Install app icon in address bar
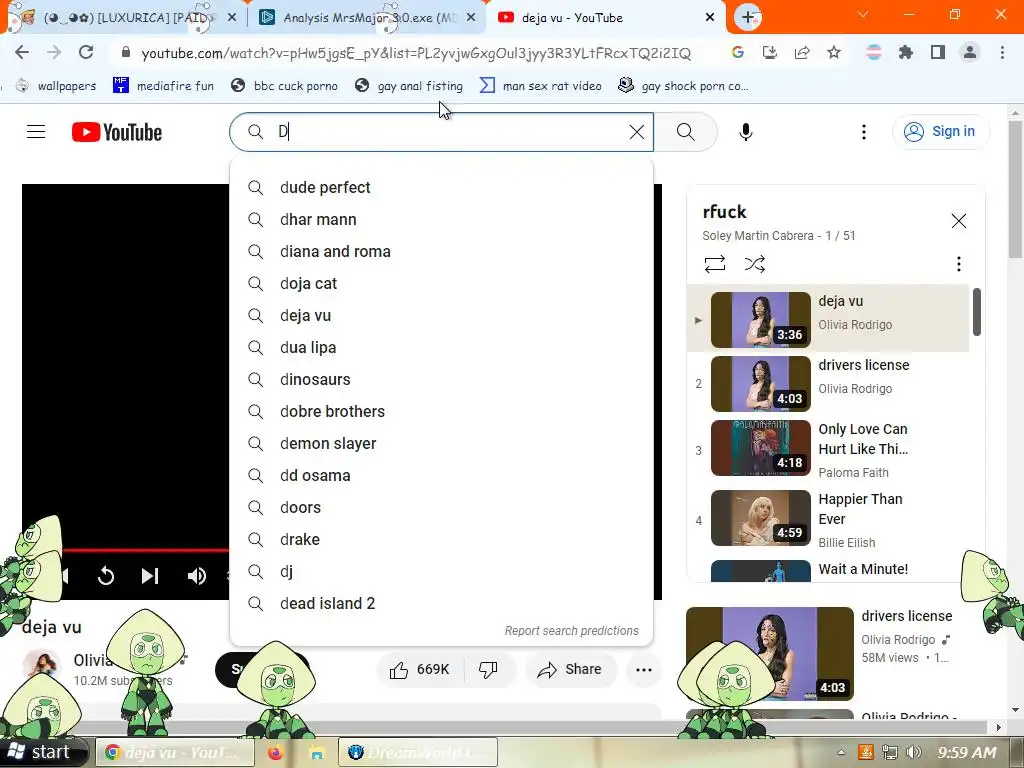 (770, 52)
